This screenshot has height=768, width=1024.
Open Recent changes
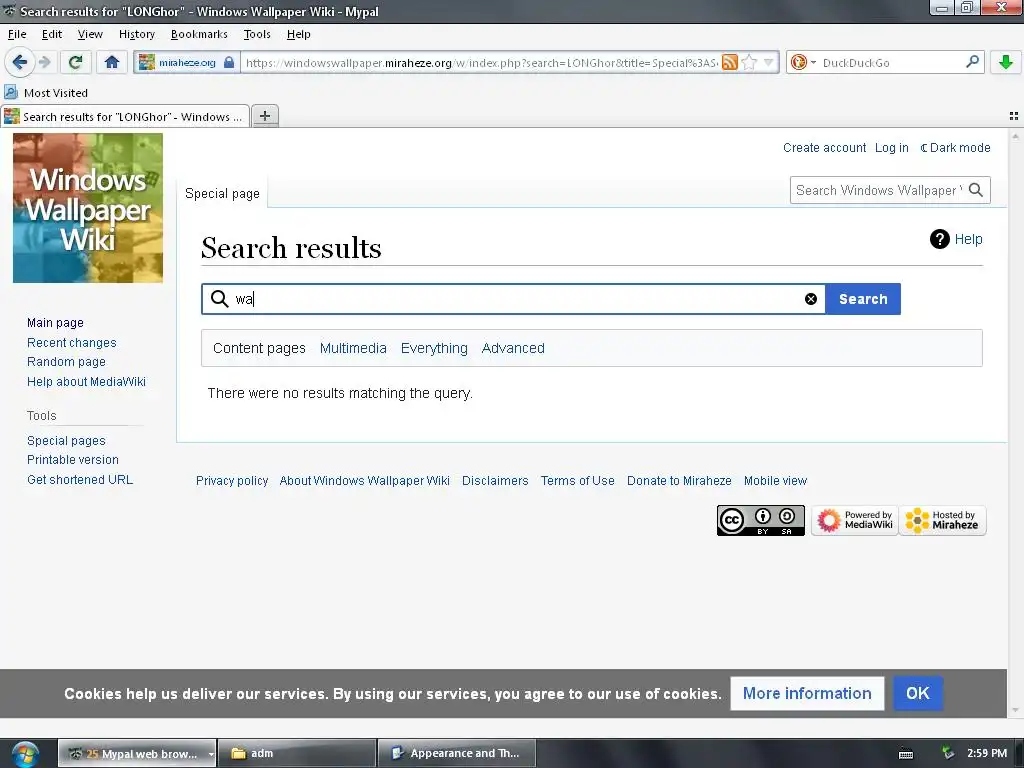point(72,342)
